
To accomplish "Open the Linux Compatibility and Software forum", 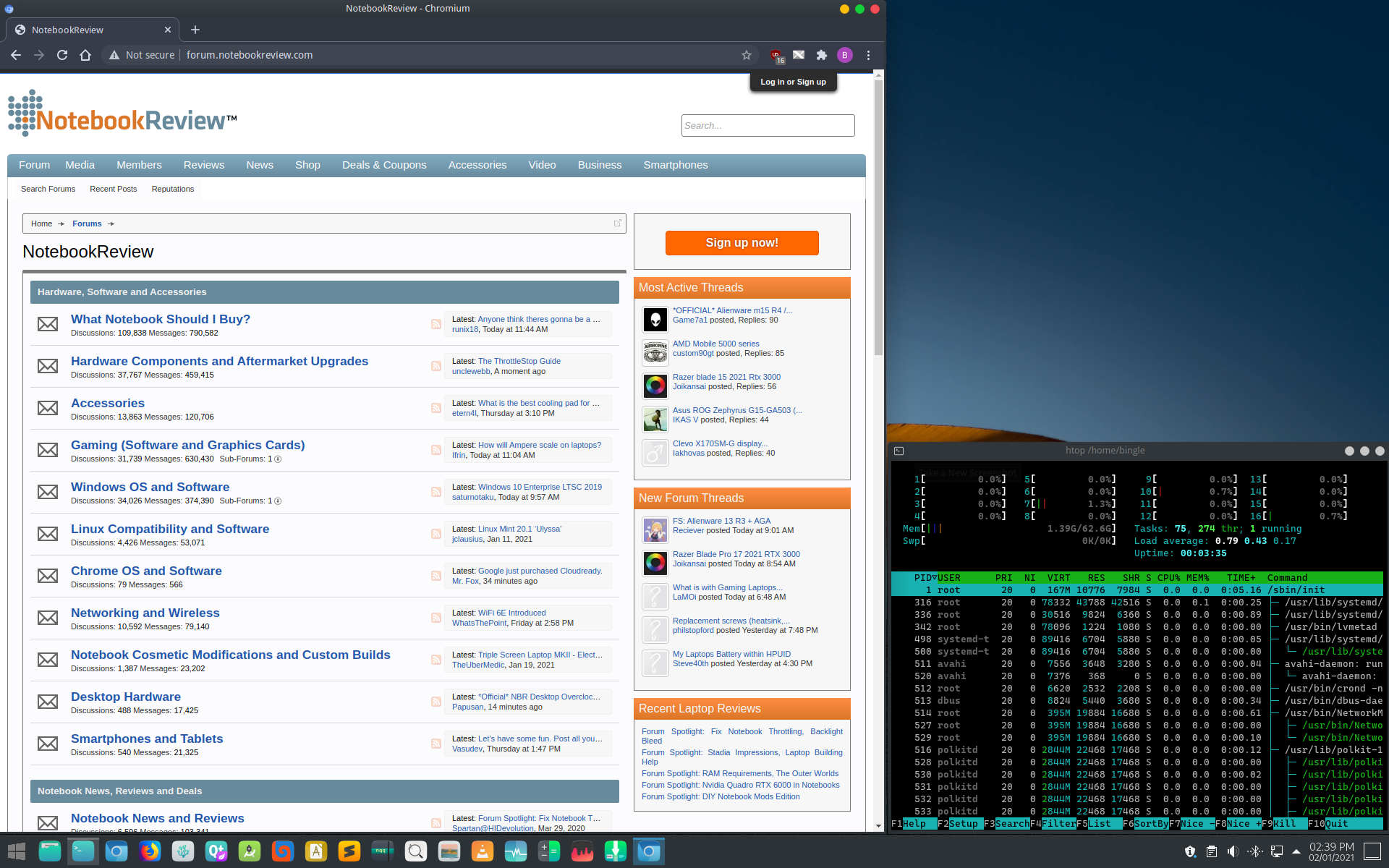I will tap(170, 529).
